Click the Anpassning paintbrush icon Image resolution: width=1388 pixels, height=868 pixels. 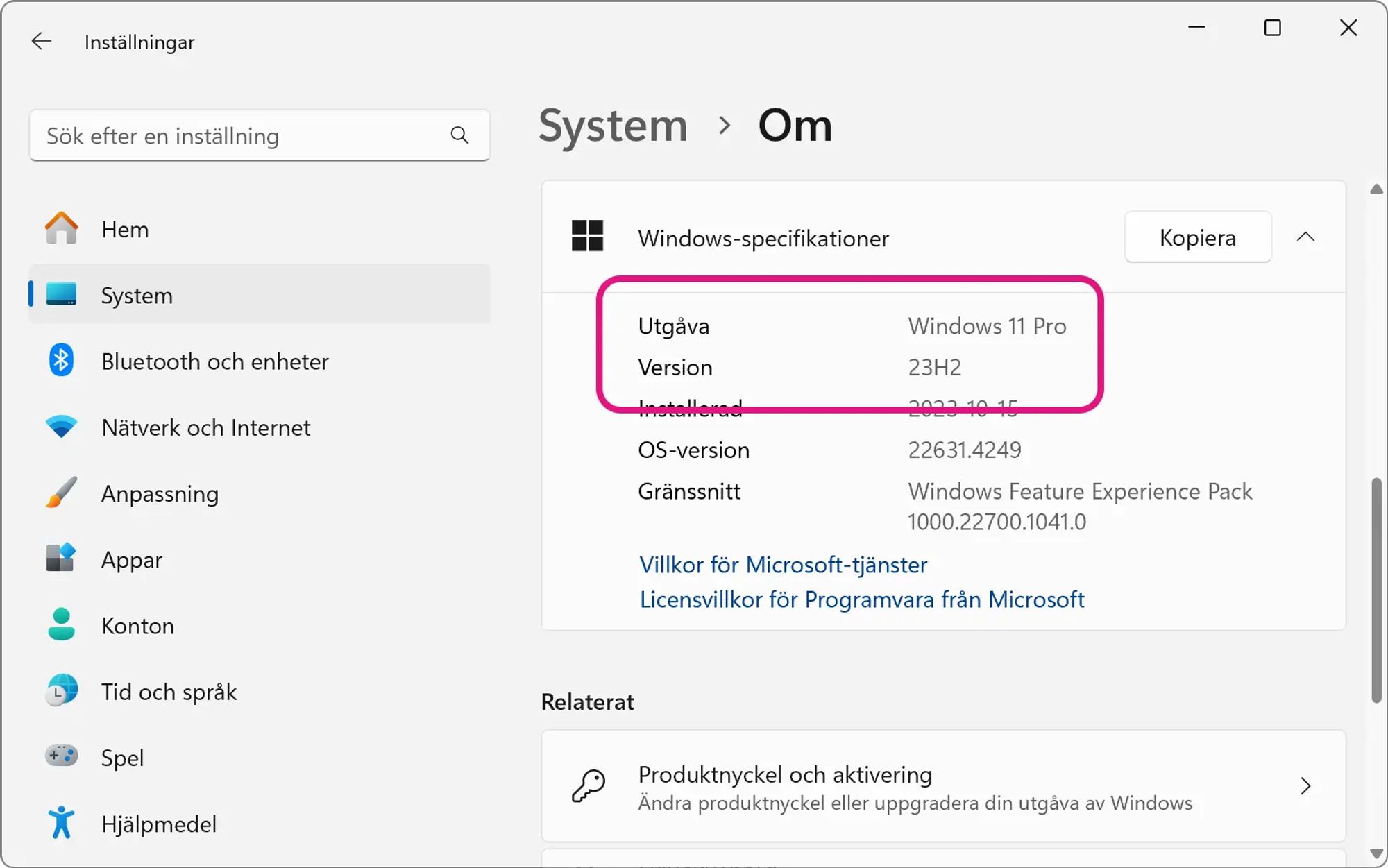(x=62, y=492)
